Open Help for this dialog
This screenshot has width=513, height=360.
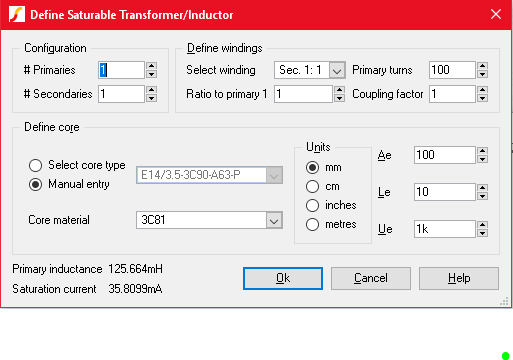tap(459, 278)
